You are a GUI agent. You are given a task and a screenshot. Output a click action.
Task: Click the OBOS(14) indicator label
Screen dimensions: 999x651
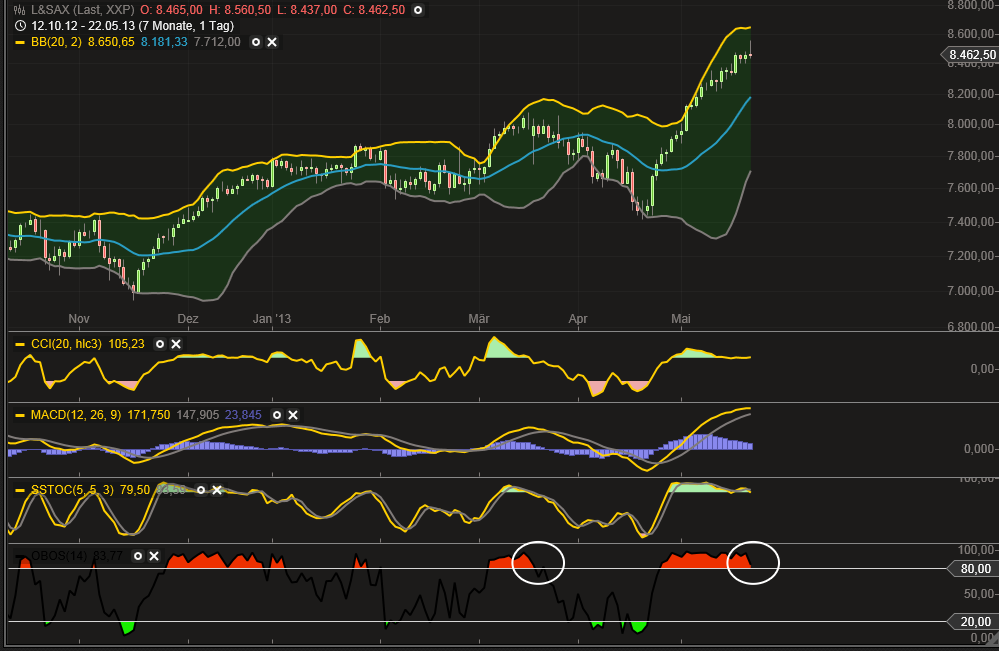click(x=59, y=556)
